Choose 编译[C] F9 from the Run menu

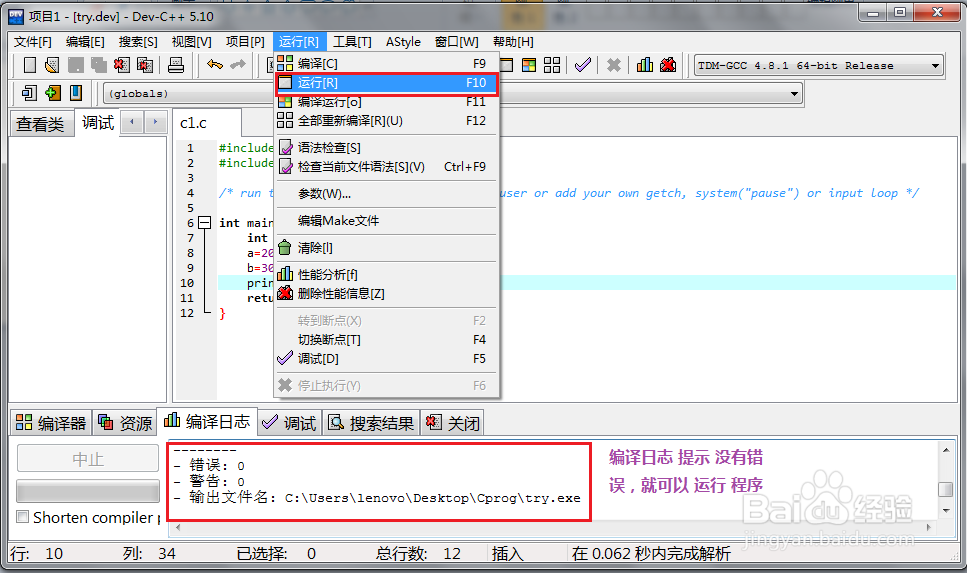coord(387,64)
